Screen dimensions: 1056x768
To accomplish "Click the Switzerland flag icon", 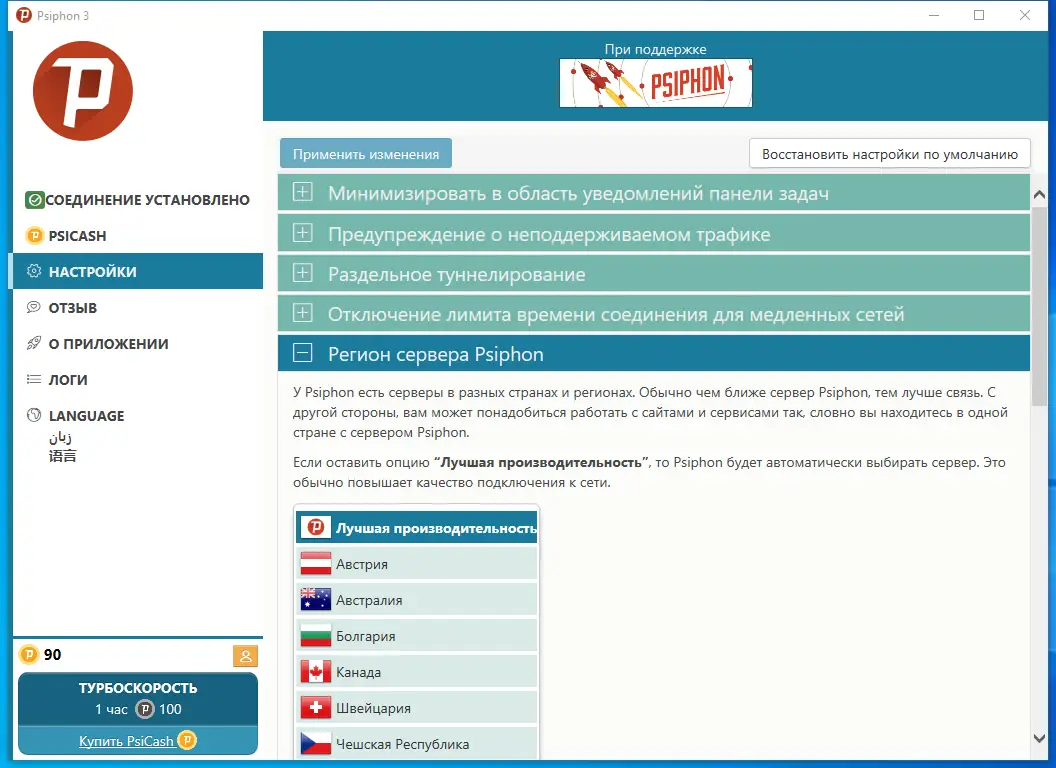I will click(316, 707).
